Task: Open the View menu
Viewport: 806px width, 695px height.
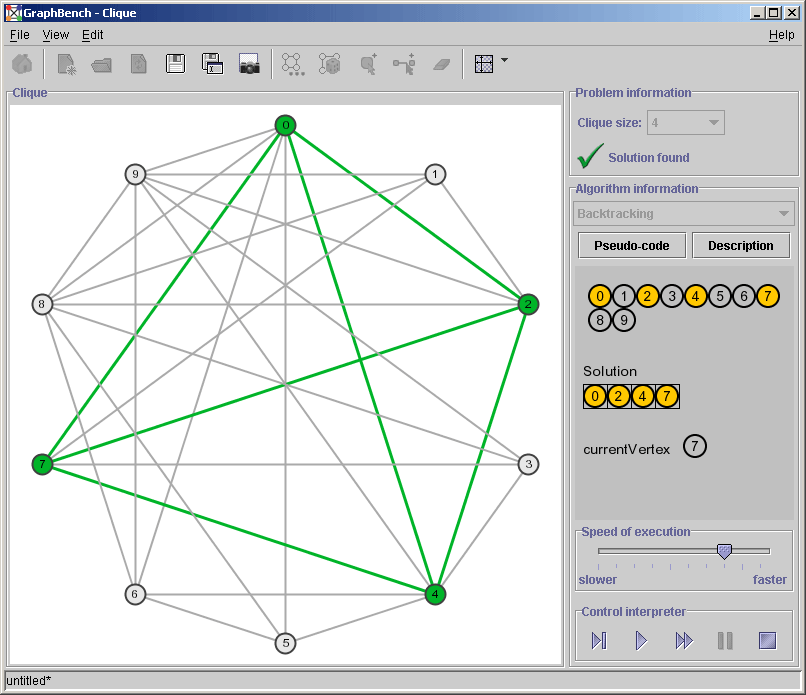Action: coord(56,35)
